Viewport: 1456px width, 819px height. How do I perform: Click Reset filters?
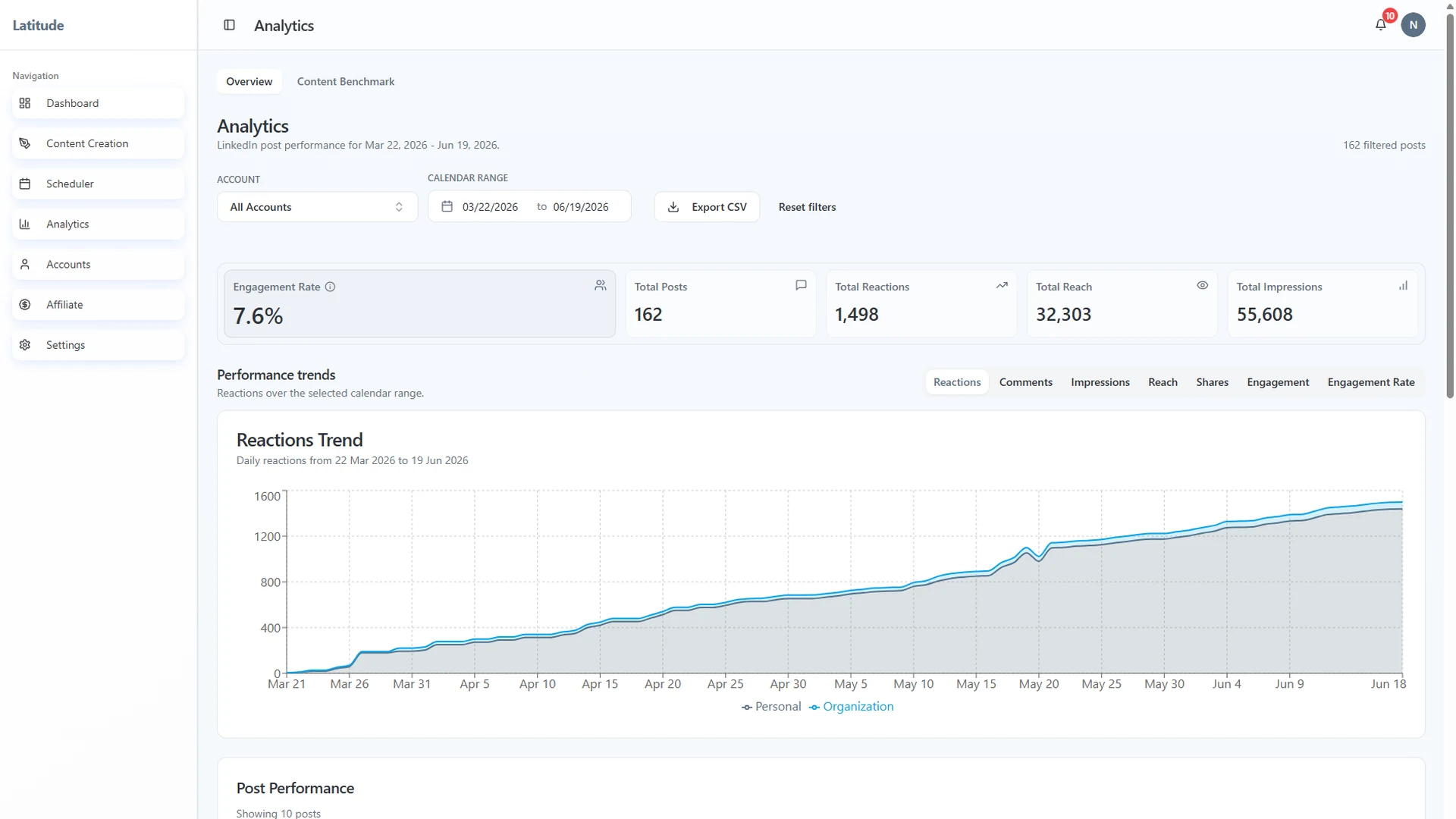[x=807, y=206]
